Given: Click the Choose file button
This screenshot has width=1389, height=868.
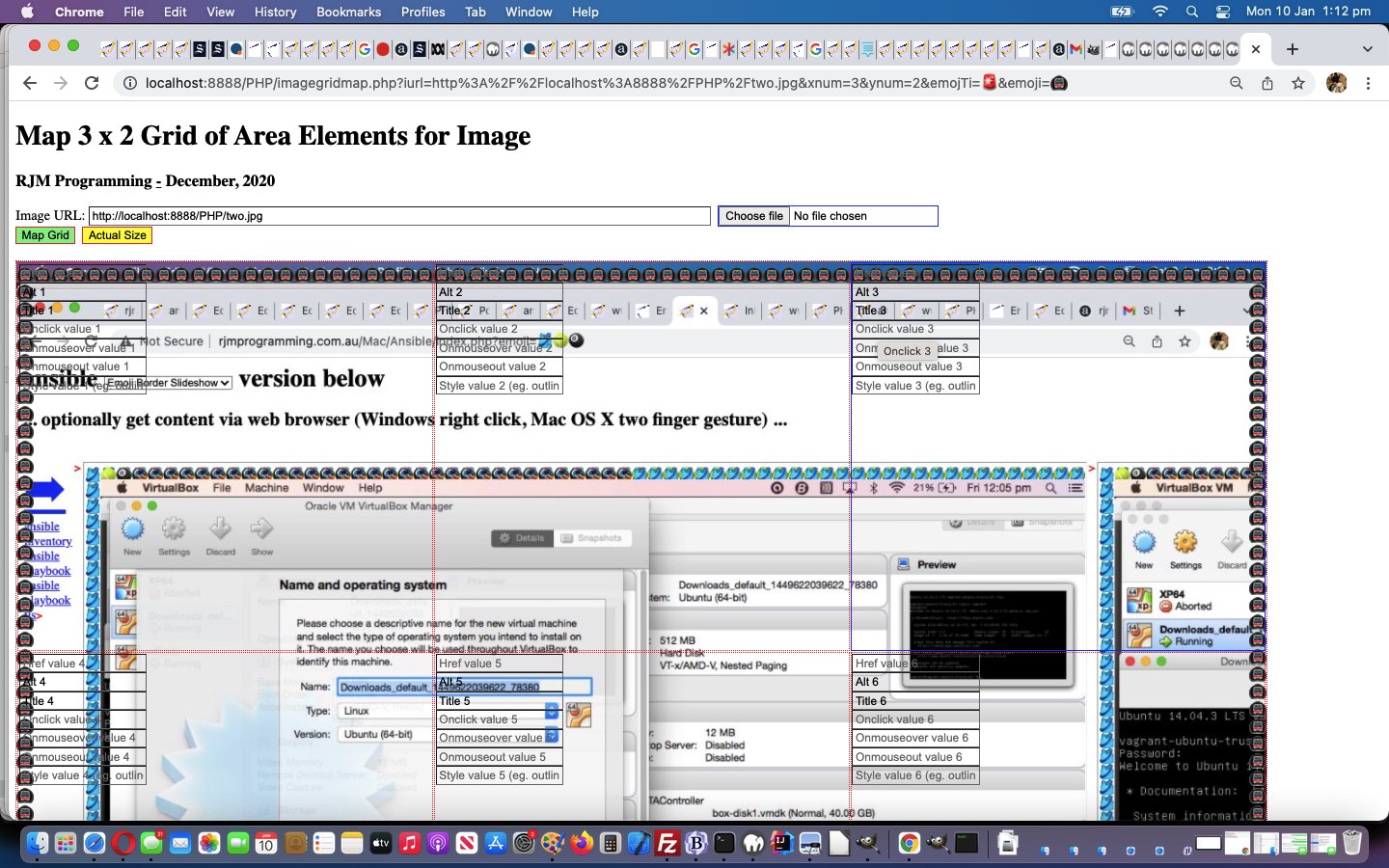Looking at the screenshot, I should click(x=754, y=216).
